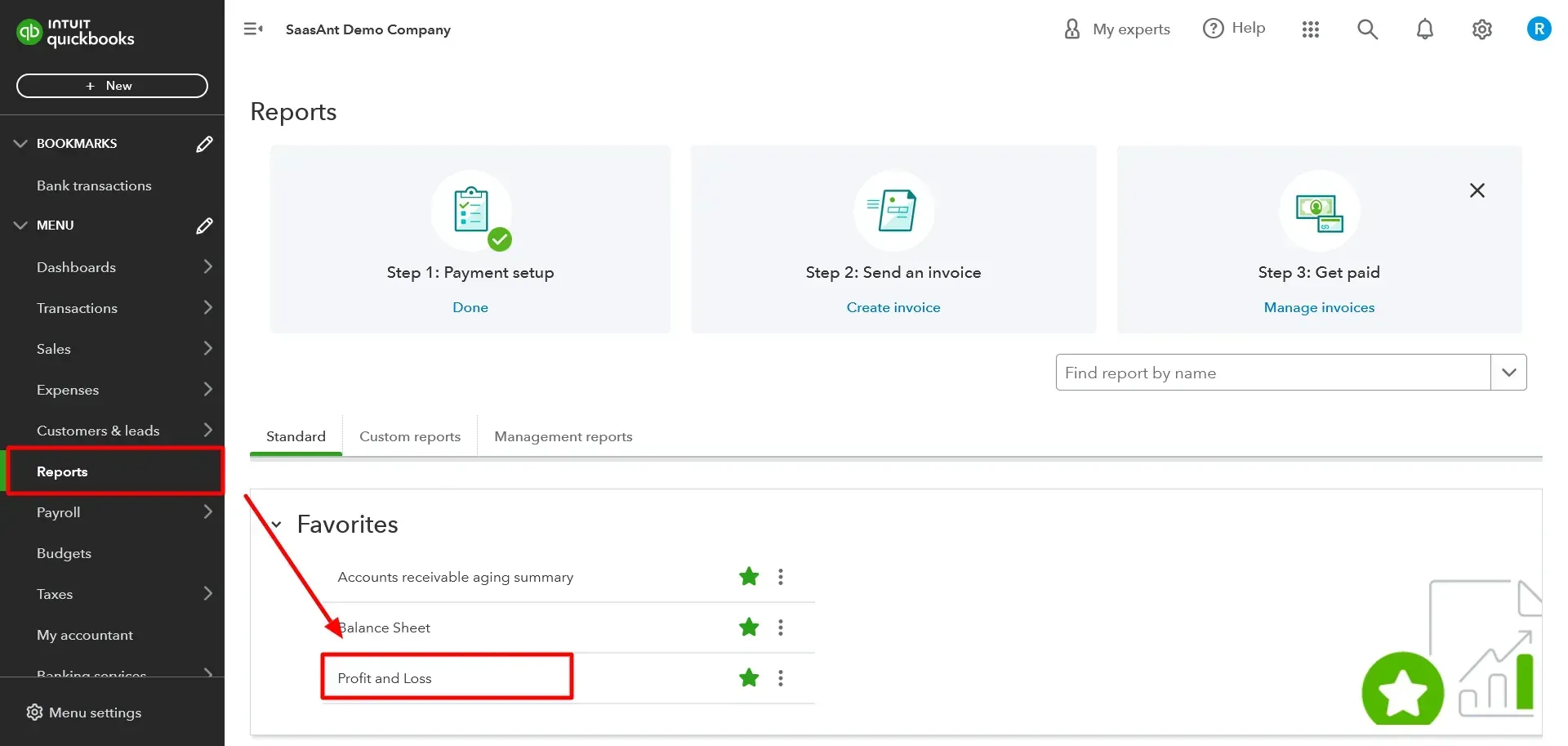Image resolution: width=1568 pixels, height=746 pixels.
Task: Click the Manage invoices link
Action: pos(1319,307)
